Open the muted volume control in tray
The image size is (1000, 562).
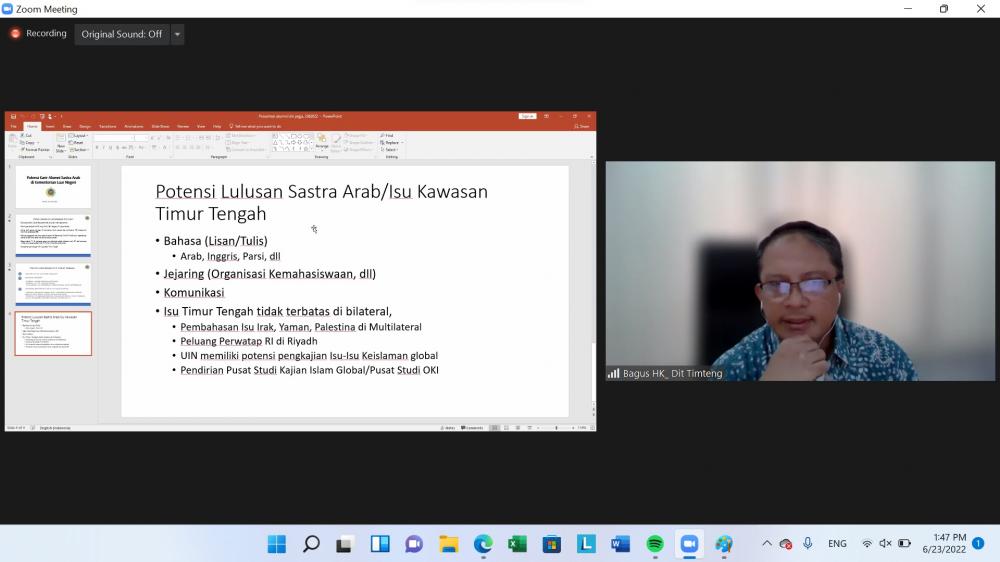(885, 544)
